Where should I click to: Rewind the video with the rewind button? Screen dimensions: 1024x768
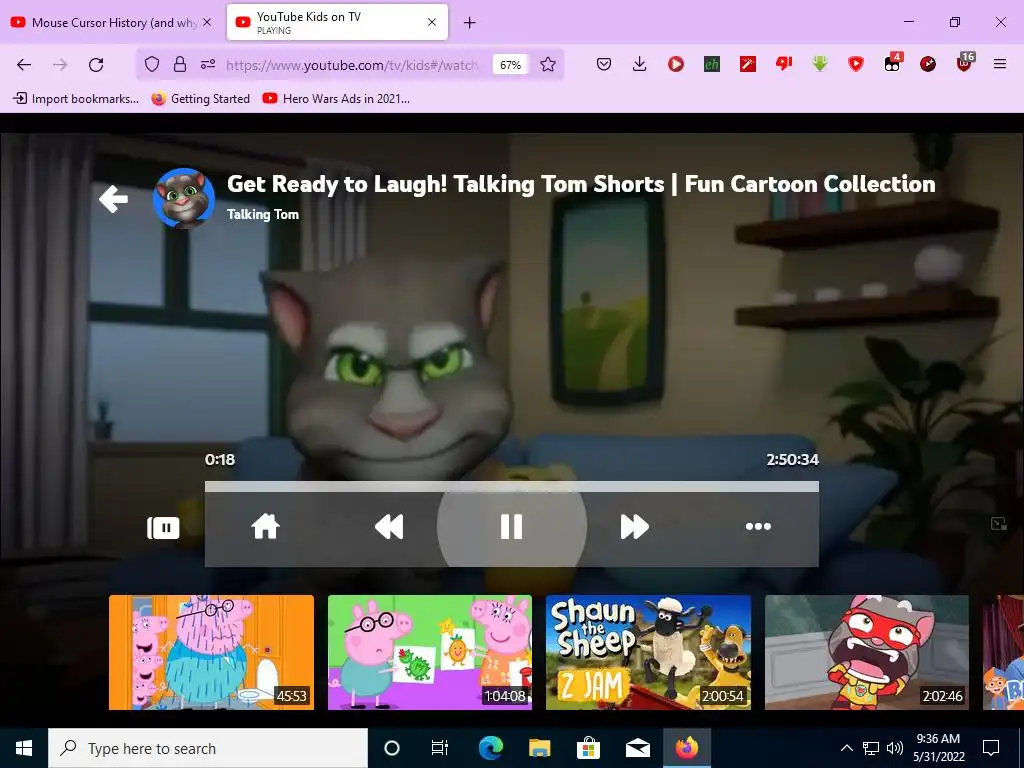click(389, 526)
